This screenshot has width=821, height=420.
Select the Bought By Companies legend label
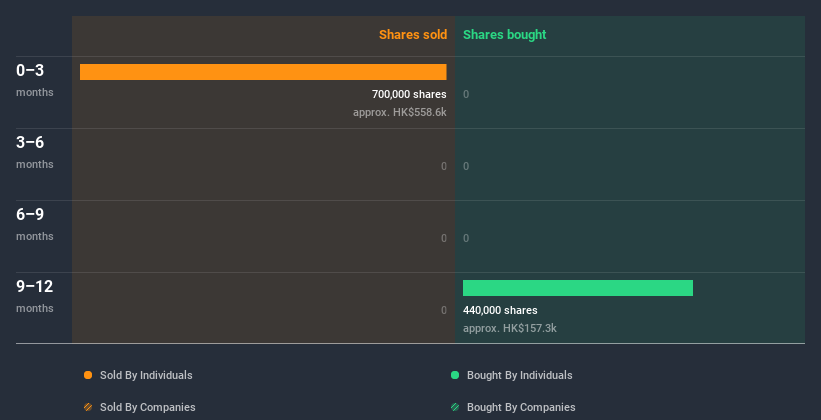pos(521,407)
